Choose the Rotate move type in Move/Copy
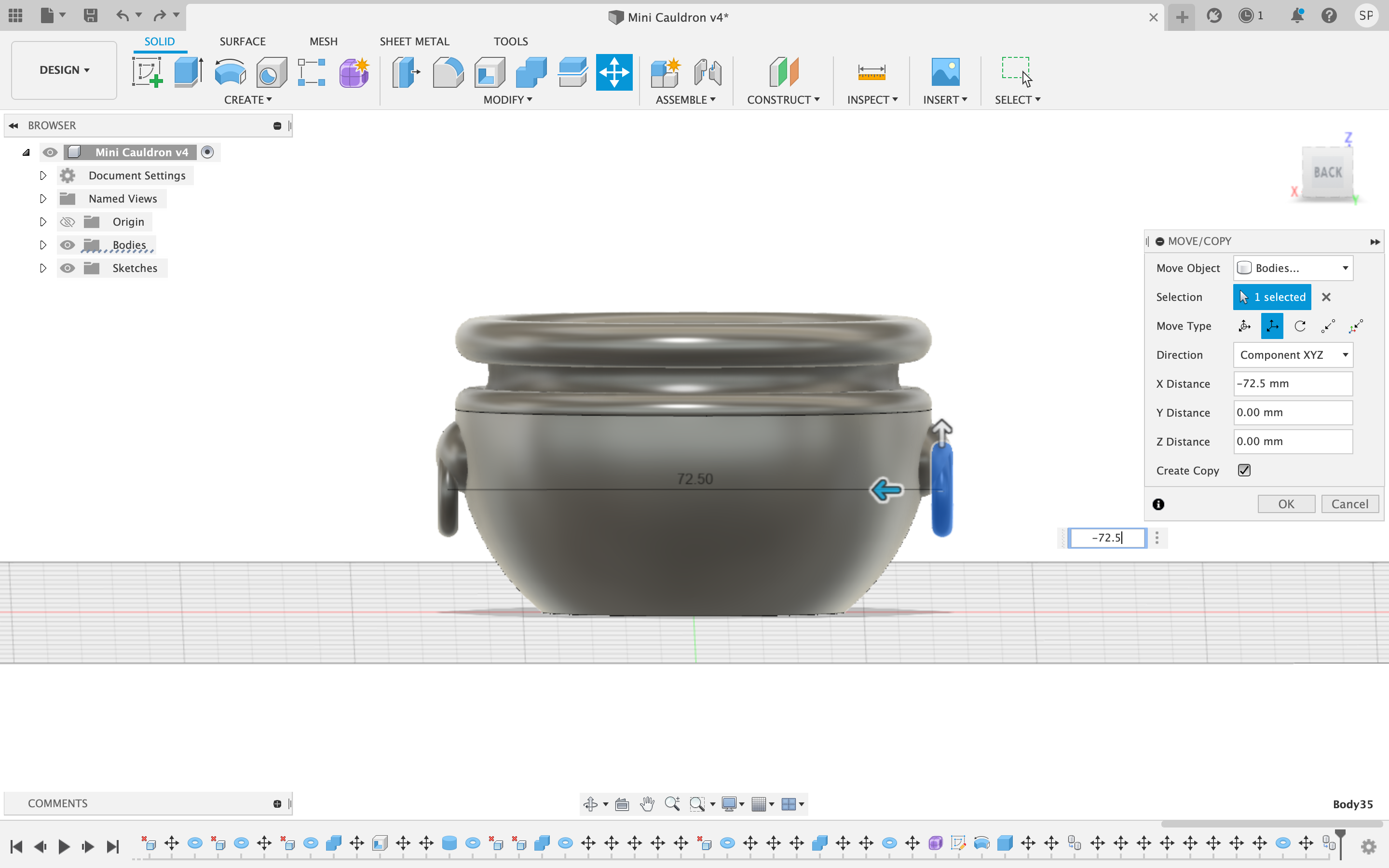Image resolution: width=1389 pixels, height=868 pixels. 1300,325
